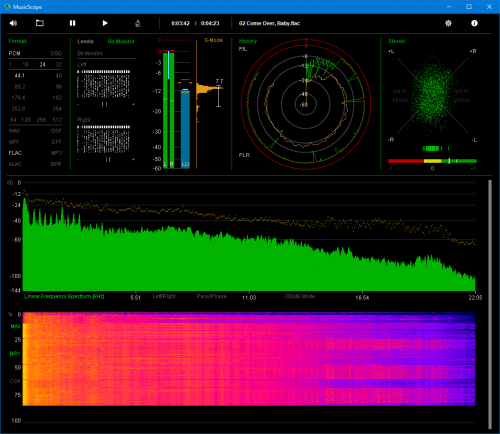The image size is (500, 434).
Task: Enable the -200dB Mode option
Action: pos(299,296)
